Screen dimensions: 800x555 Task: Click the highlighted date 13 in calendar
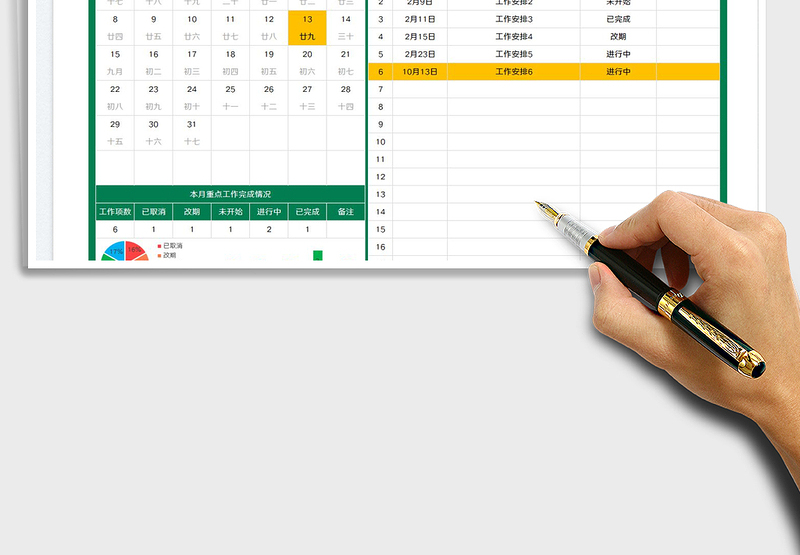pyautogui.click(x=307, y=20)
